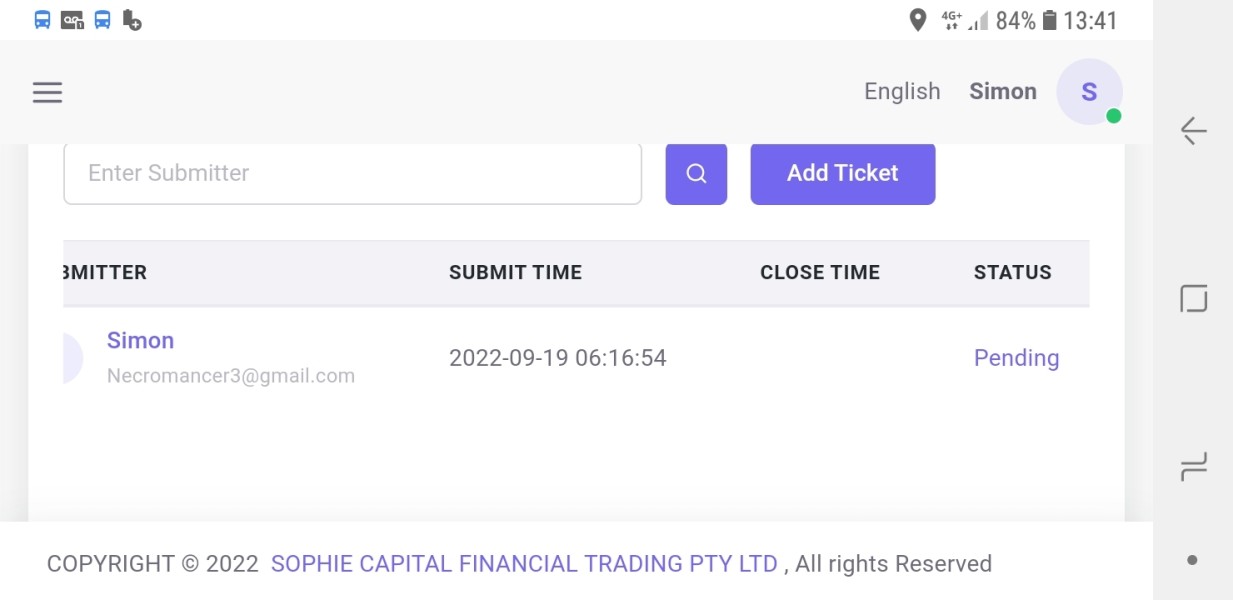Click the Close Time column header
Screen dimensions: 1233x600
tap(819, 273)
